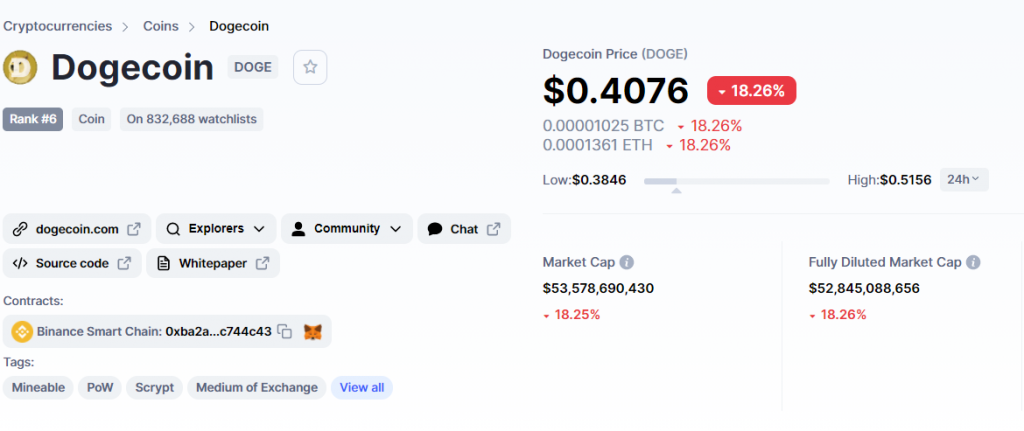Go to Cryptocurrencies breadcrumb
This screenshot has width=1024, height=431.
click(x=57, y=26)
